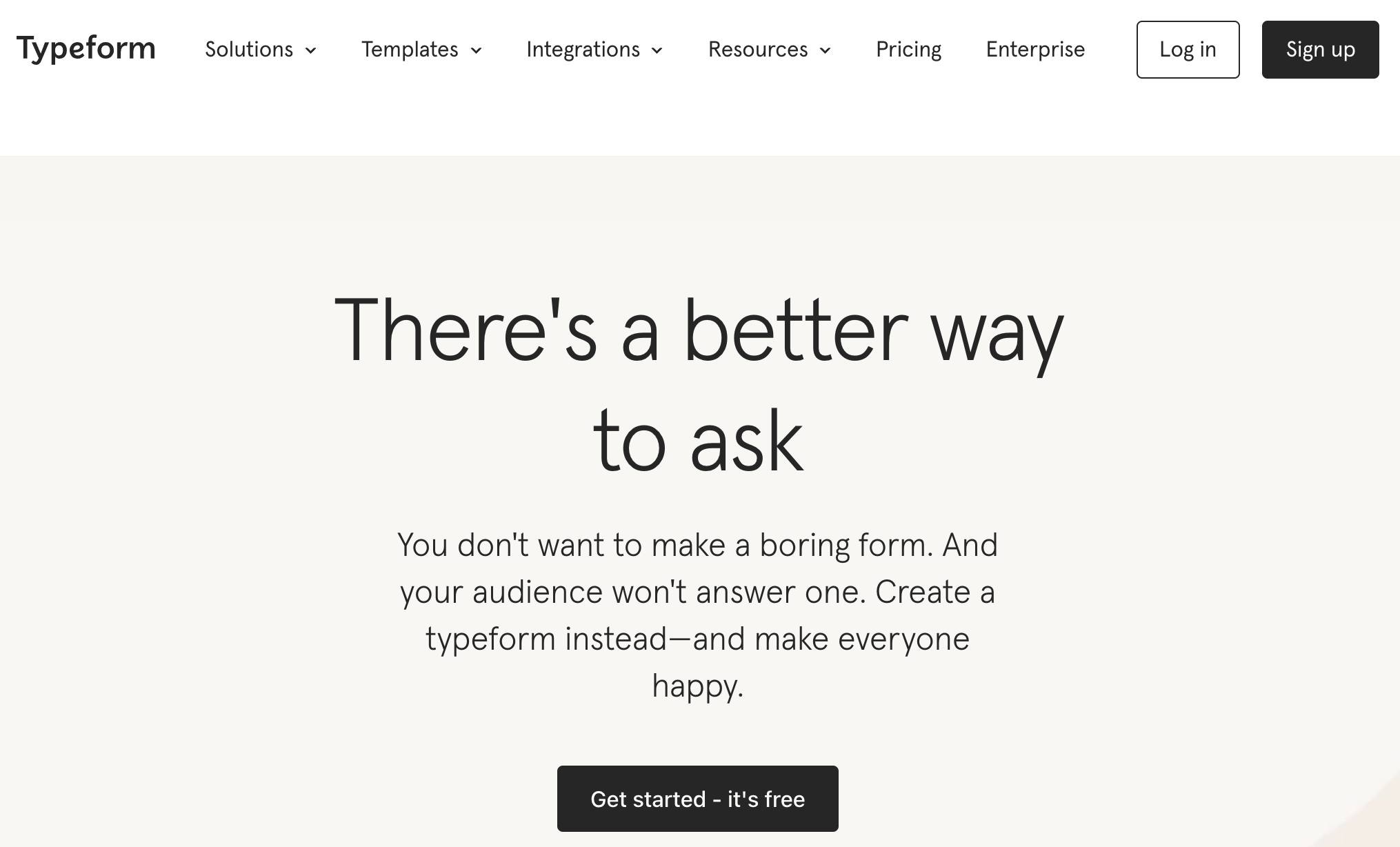1400x847 pixels.
Task: Open the Resources menu
Action: 757,50
